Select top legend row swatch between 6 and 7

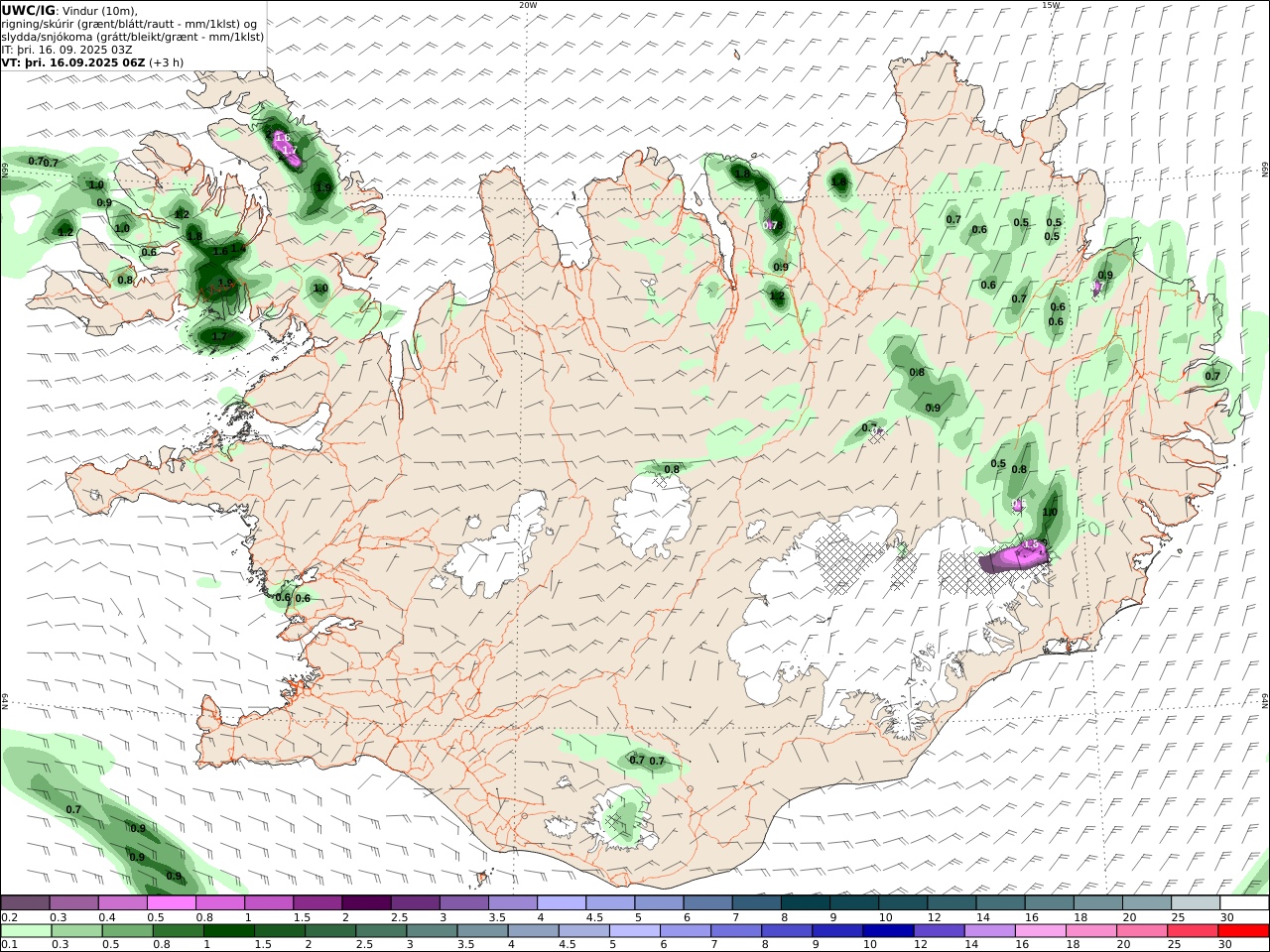(x=707, y=902)
